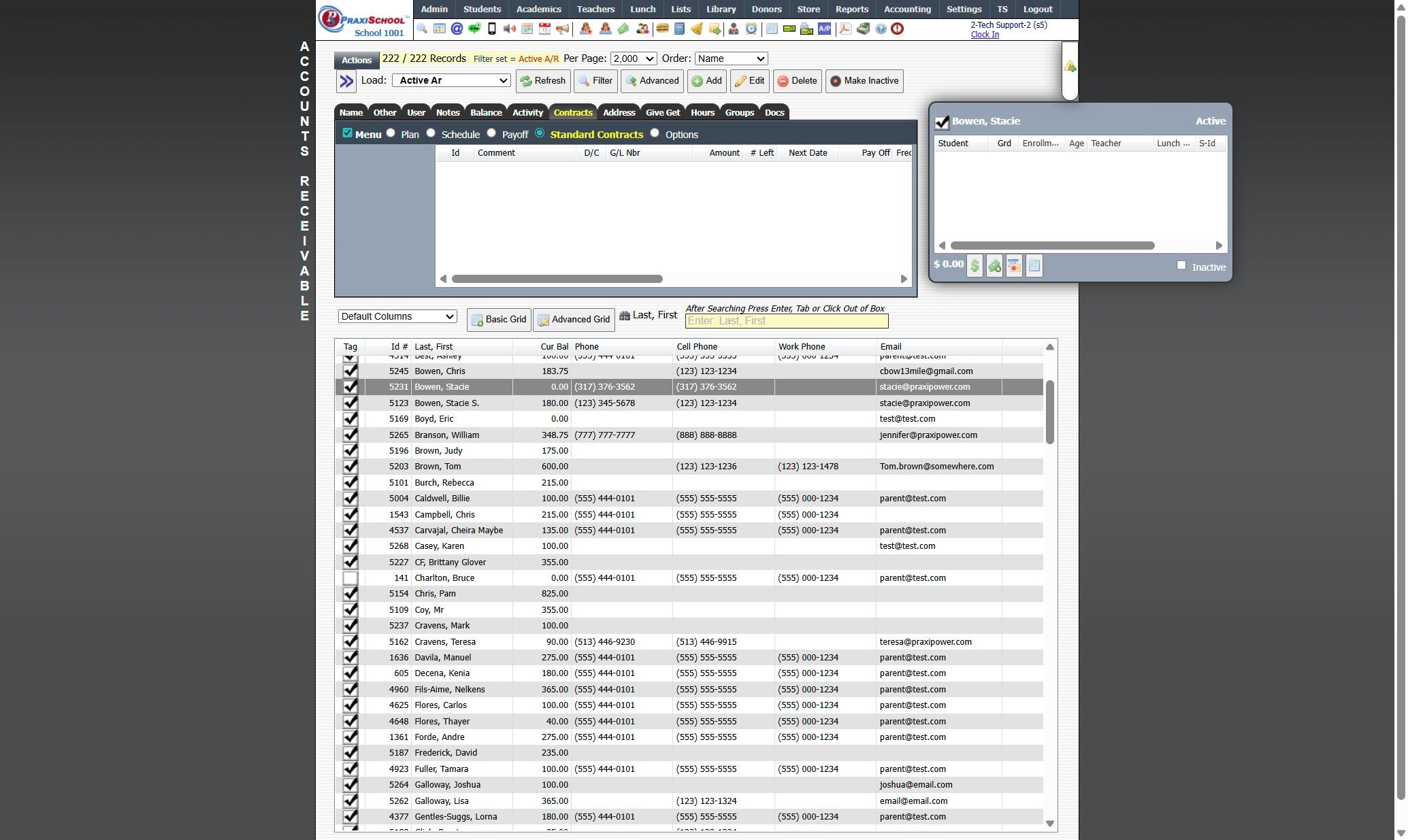Open the Per Page dropdown

[x=633, y=58]
